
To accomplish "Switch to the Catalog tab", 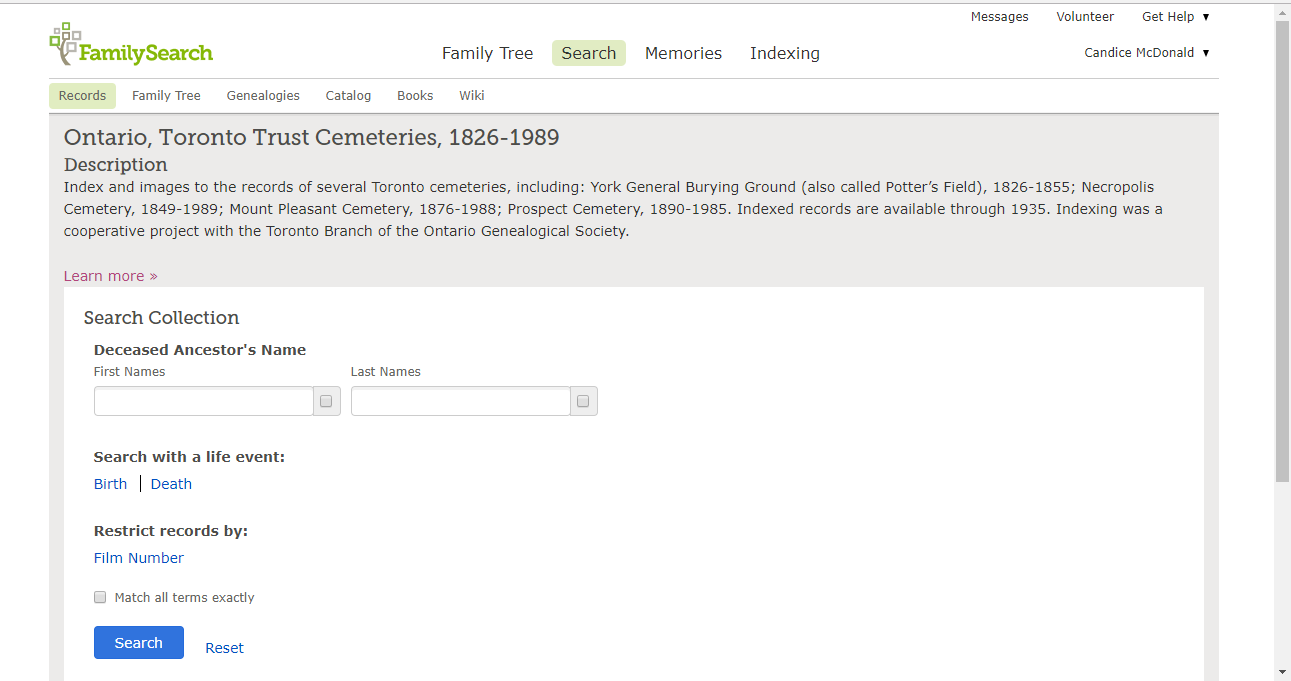I will pos(348,96).
